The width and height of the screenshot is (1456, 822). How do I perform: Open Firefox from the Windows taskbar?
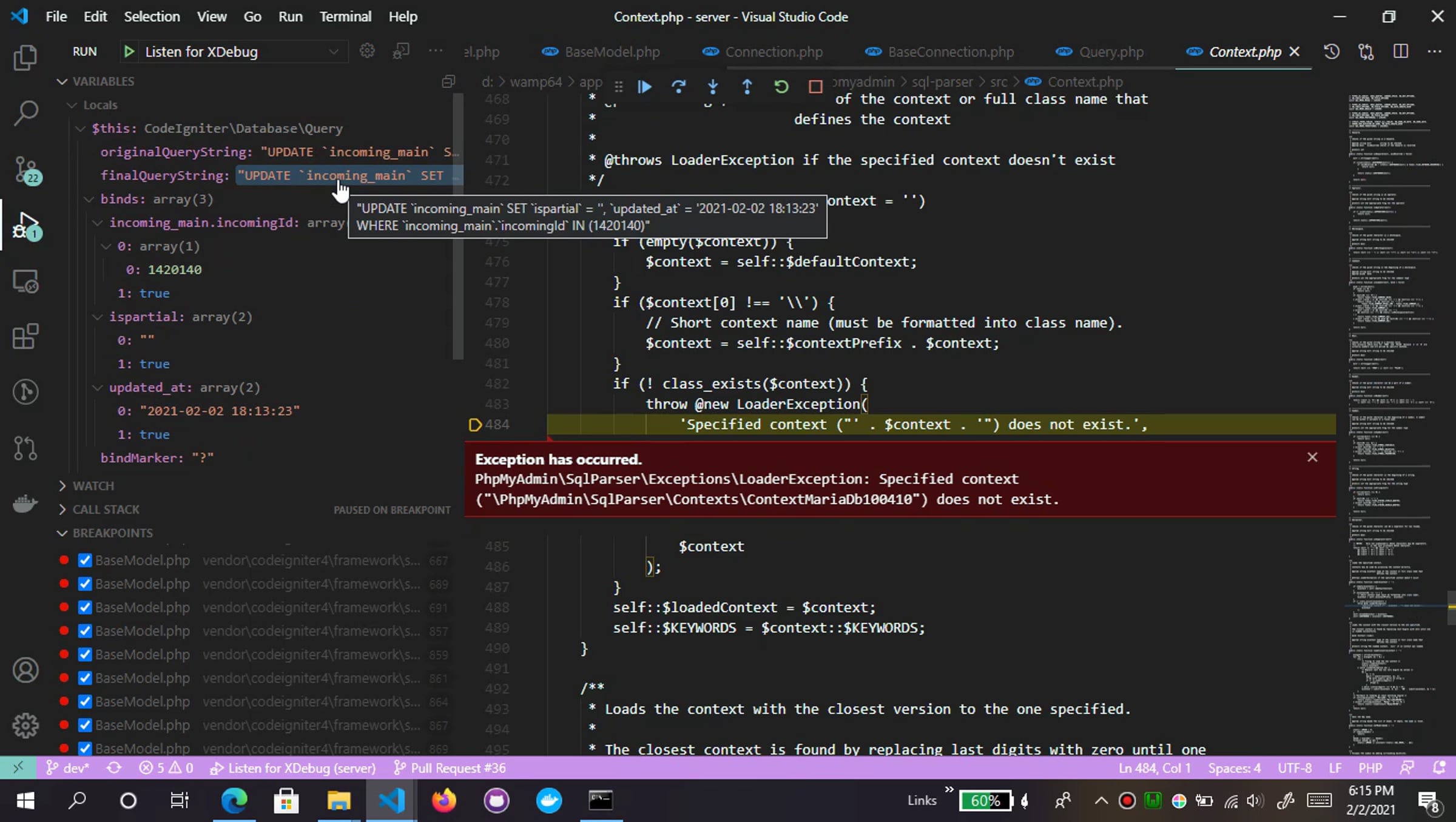[x=444, y=801]
